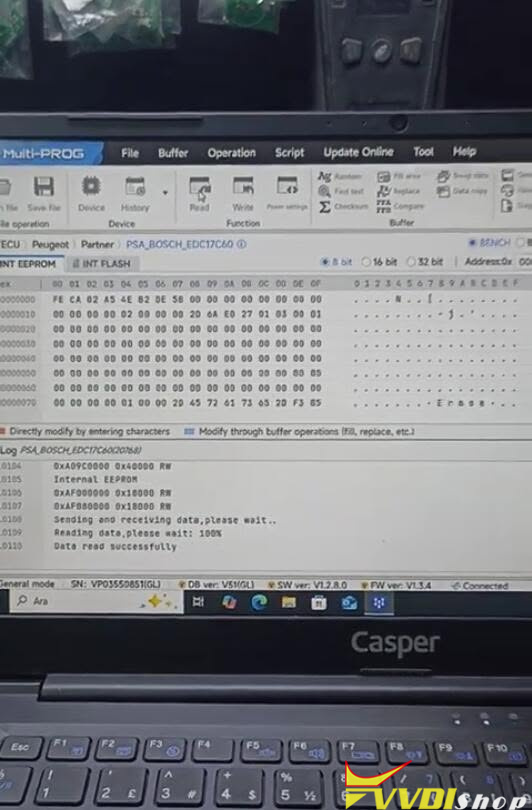
Task: Open Task View on the taskbar
Action: coord(198,602)
